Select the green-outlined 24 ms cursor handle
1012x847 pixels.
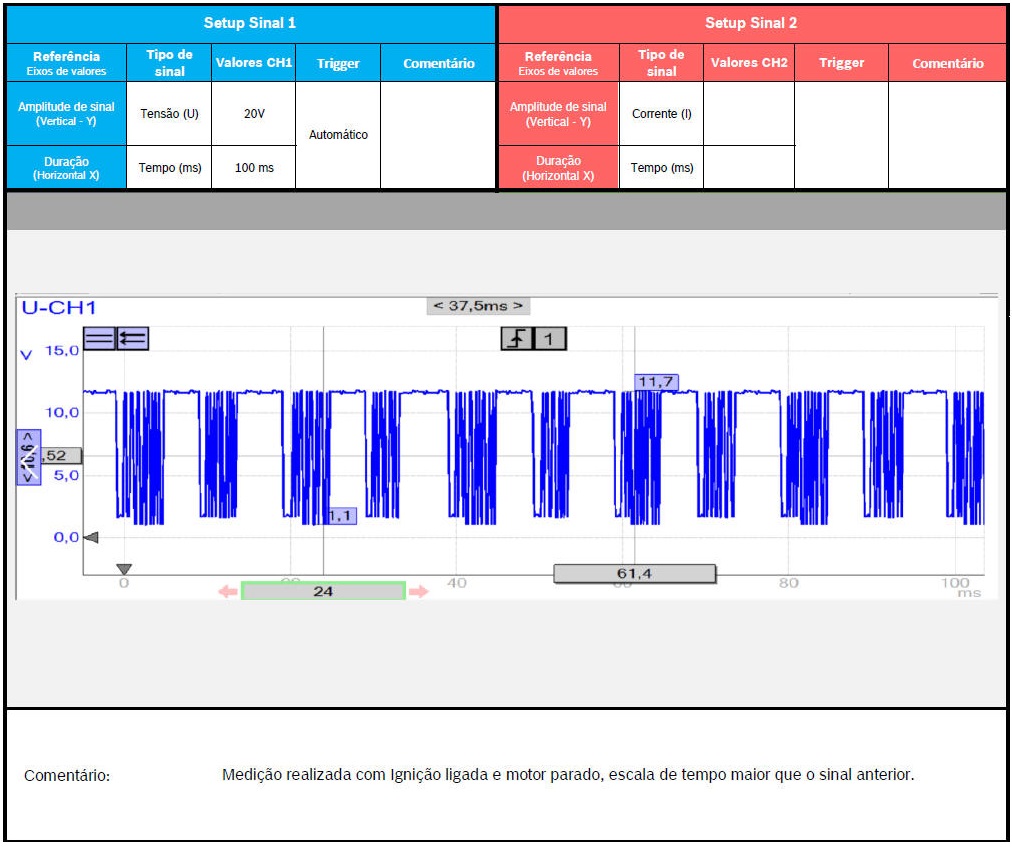point(323,591)
